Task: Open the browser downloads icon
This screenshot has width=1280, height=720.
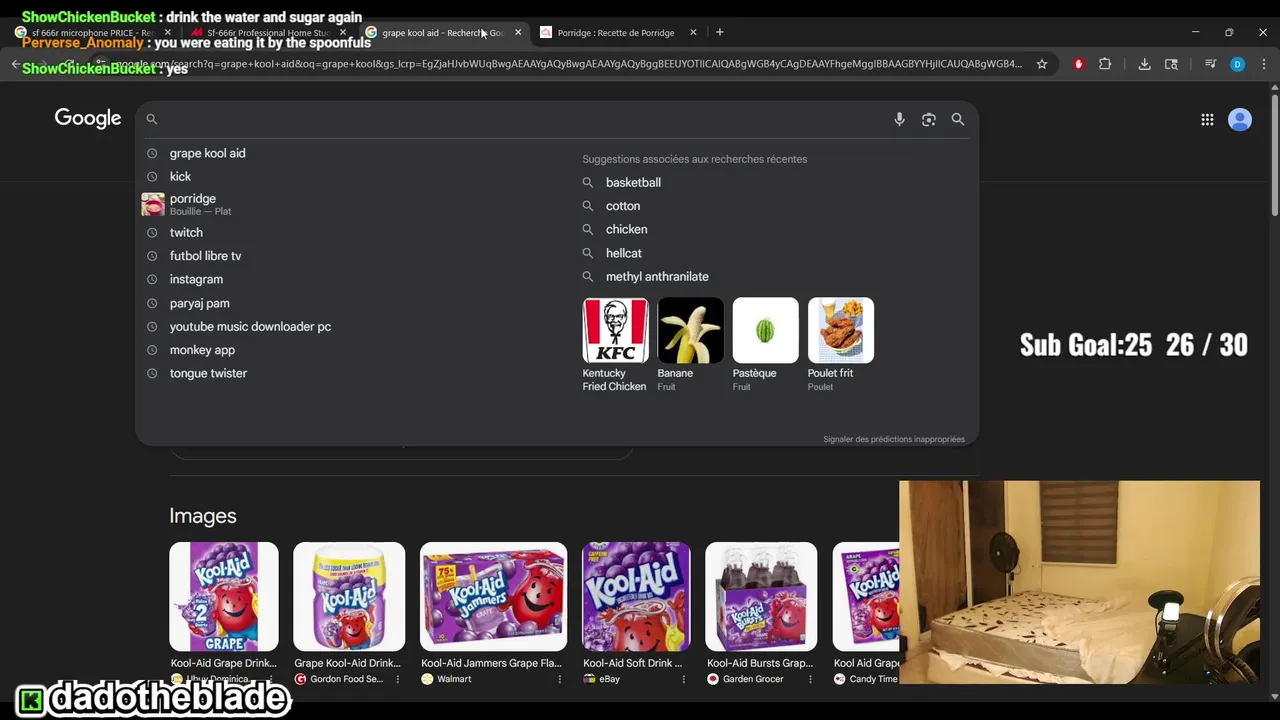Action: (x=1144, y=64)
